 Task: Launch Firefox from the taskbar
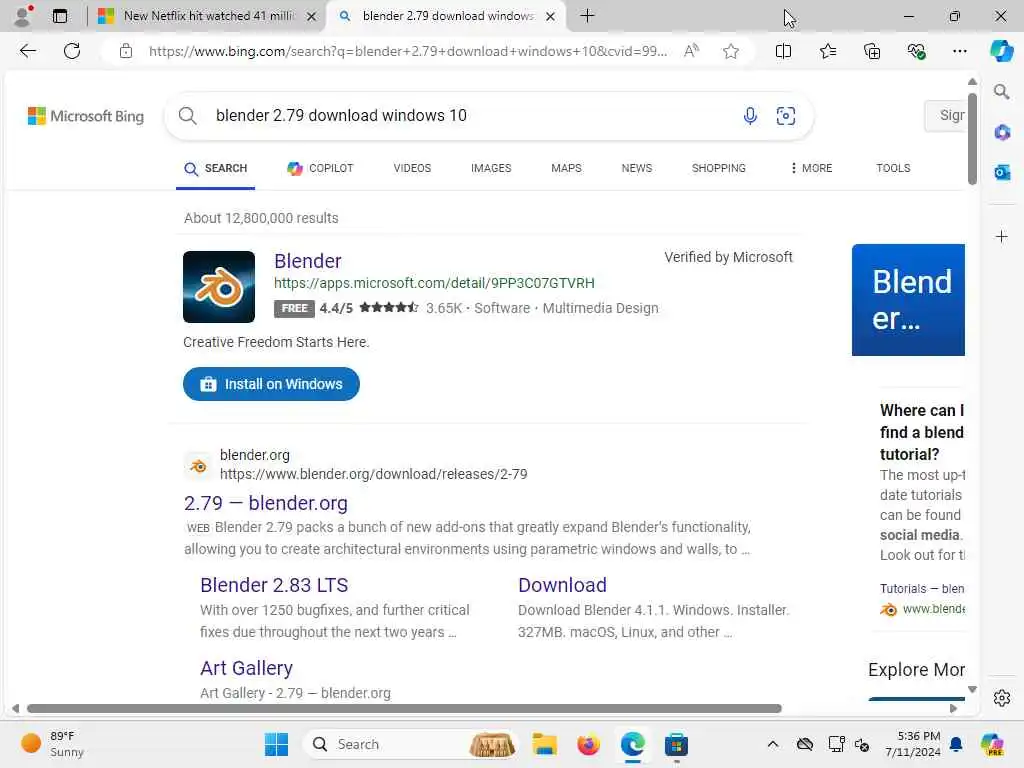click(588, 744)
